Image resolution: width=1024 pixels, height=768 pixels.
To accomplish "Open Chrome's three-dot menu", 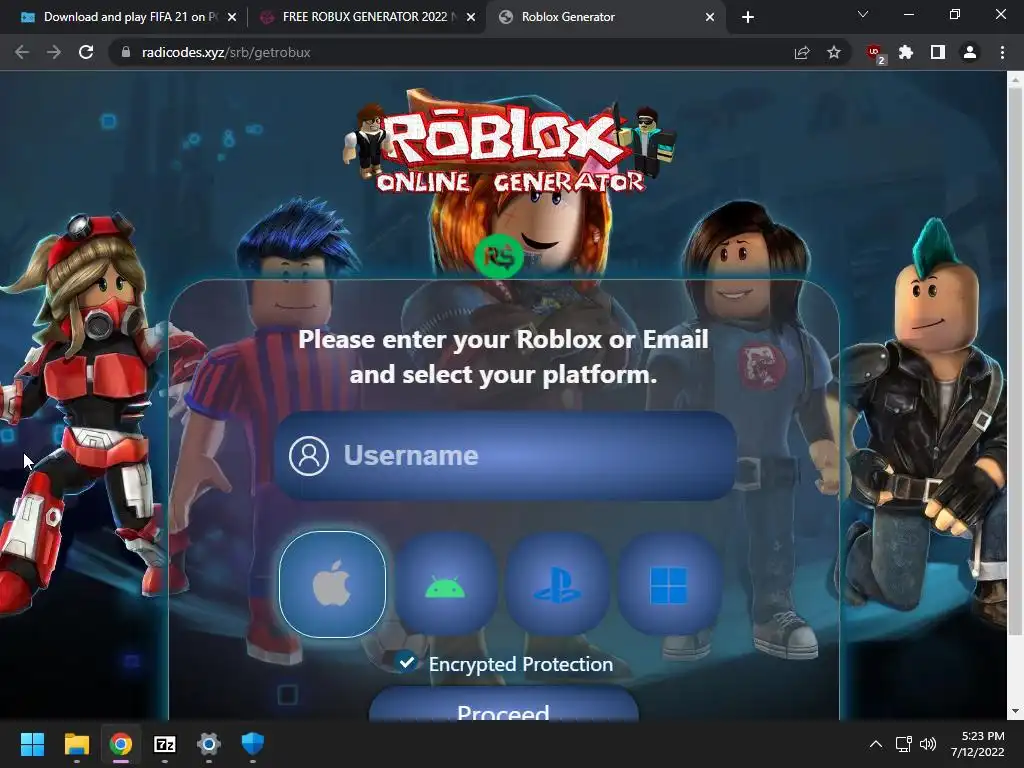I will click(x=1002, y=52).
